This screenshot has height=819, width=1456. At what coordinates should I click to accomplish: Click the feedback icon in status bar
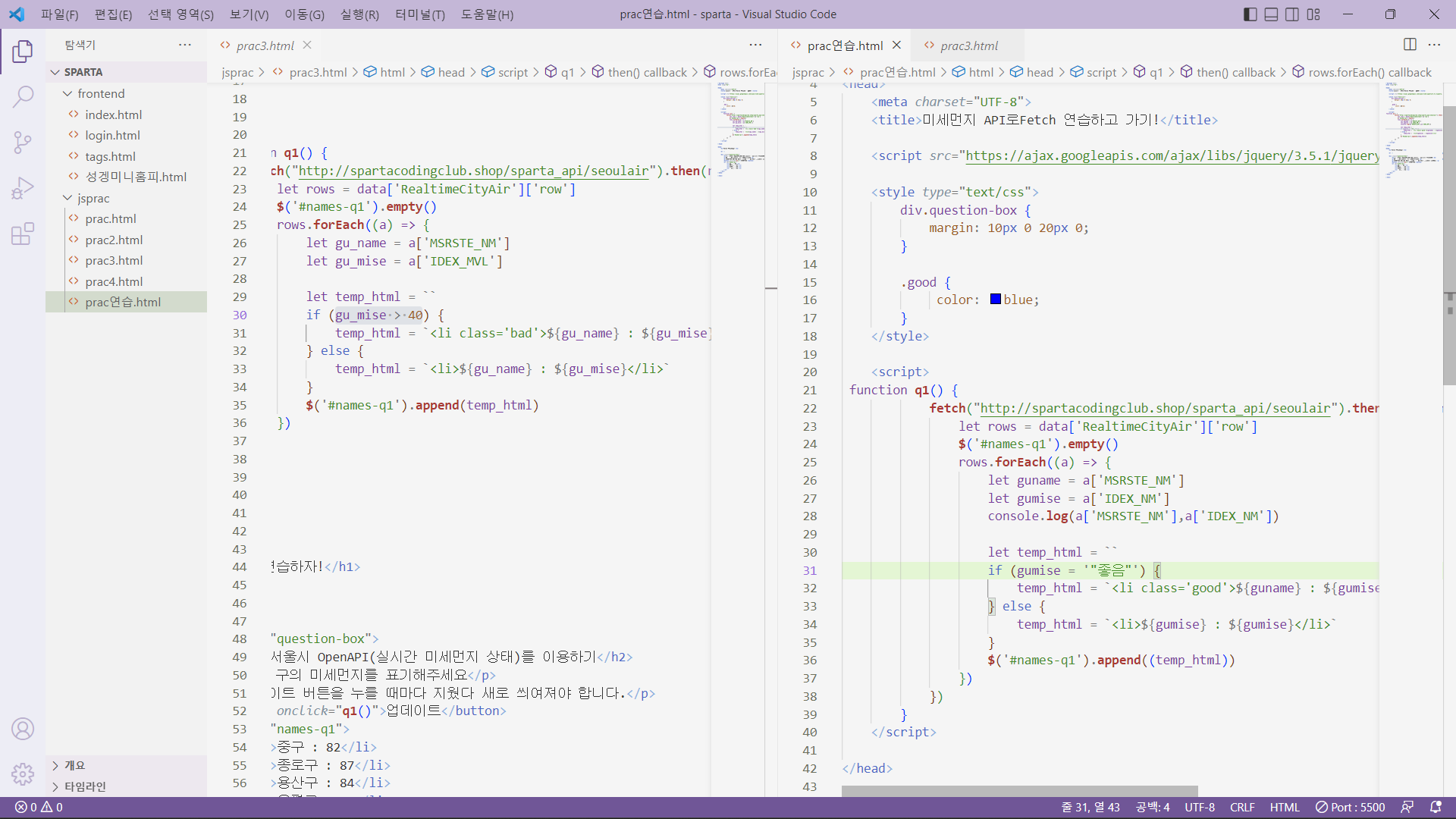click(1407, 808)
